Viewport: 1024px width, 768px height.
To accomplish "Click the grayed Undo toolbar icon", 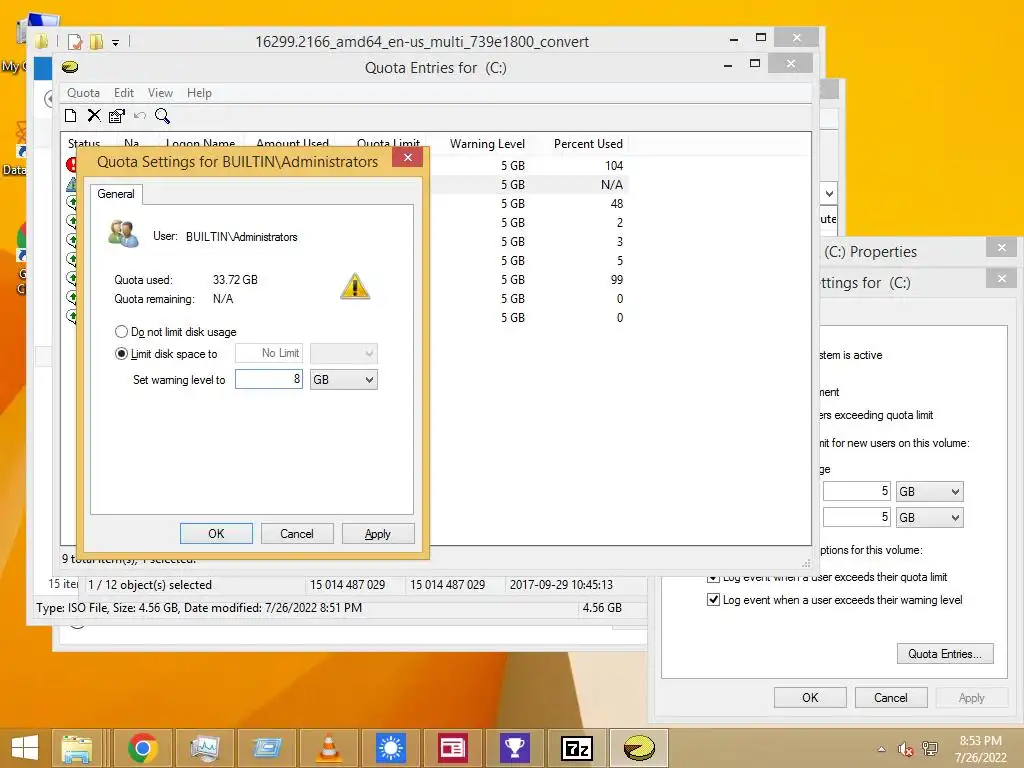I will (x=140, y=116).
